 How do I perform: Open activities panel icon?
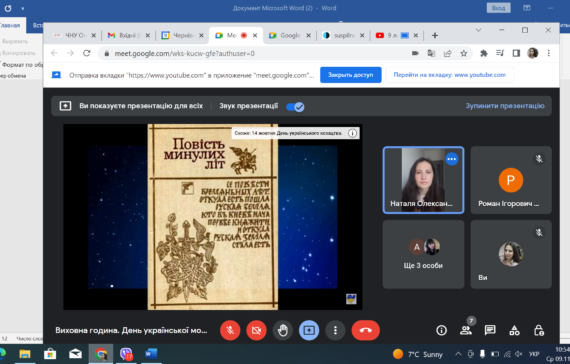[x=514, y=330]
